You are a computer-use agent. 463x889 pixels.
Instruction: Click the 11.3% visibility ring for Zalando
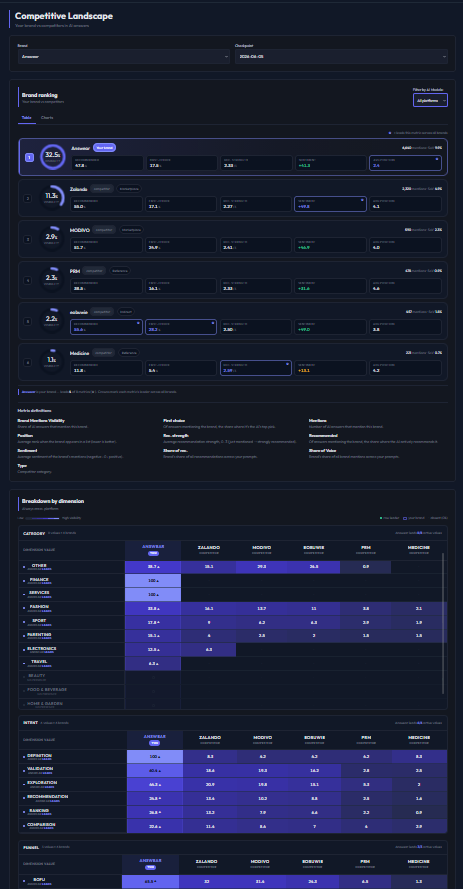(x=53, y=198)
